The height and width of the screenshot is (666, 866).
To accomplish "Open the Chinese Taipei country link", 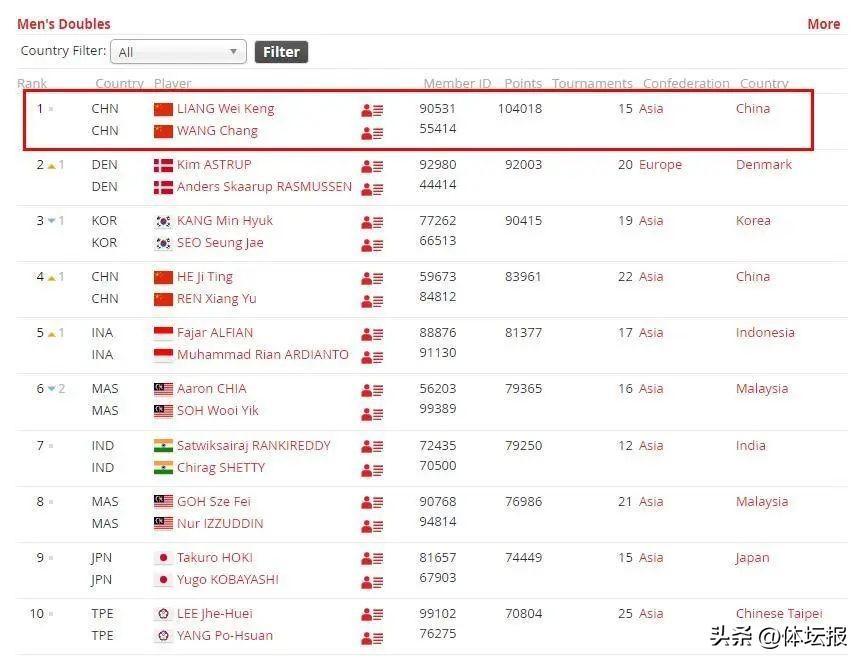I will pos(778,614).
